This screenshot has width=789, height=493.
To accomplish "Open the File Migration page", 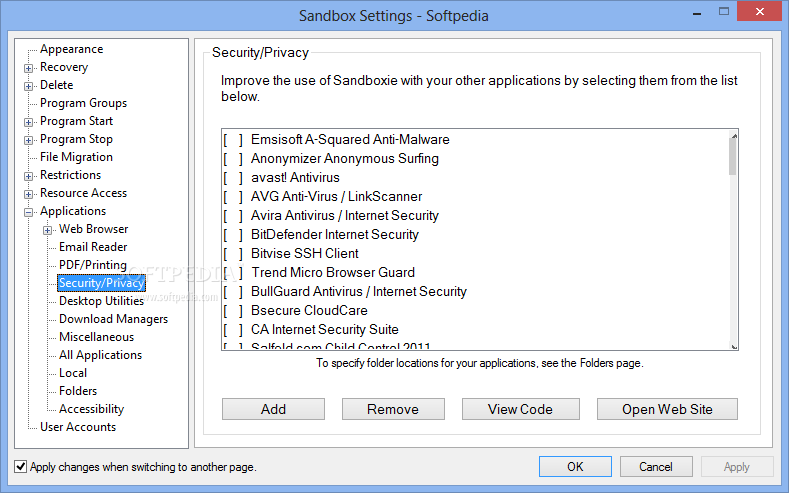I will tap(76, 157).
